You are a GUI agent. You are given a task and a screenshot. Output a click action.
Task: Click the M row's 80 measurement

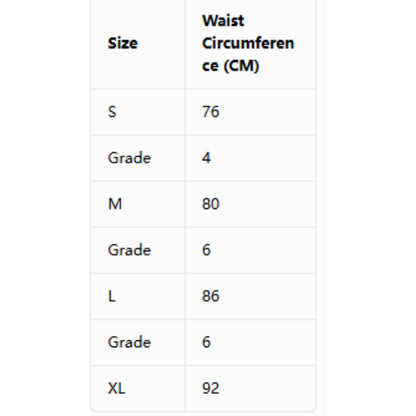click(211, 204)
